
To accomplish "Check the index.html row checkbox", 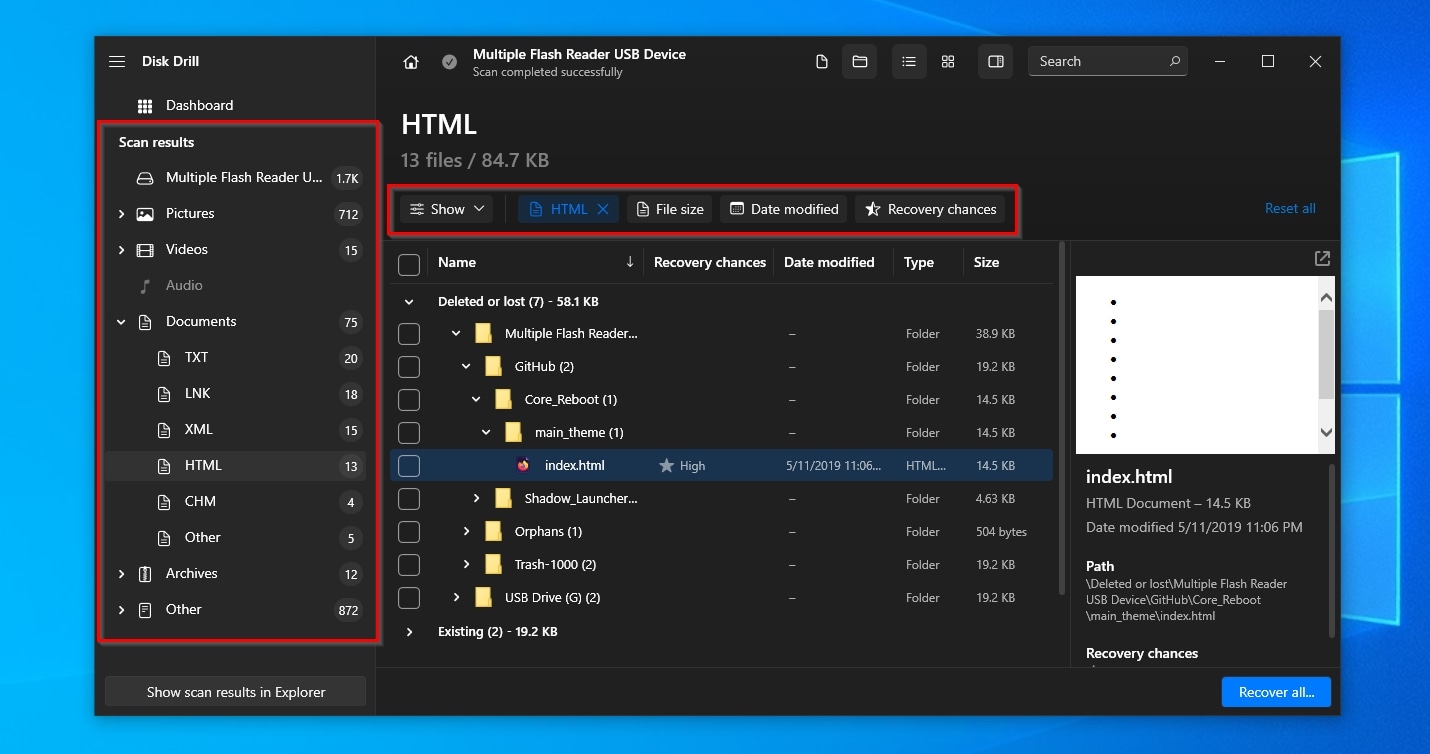I will tap(408, 466).
